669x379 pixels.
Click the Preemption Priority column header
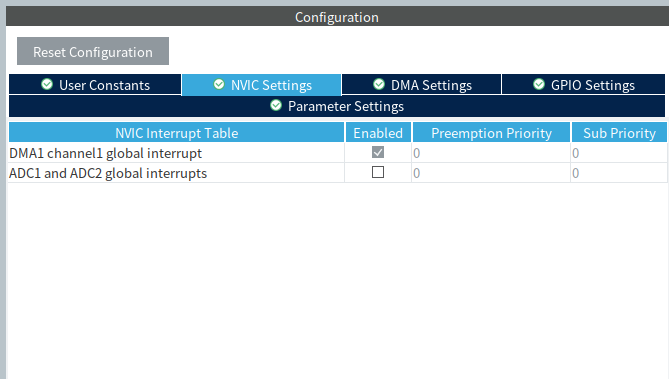pyautogui.click(x=491, y=132)
